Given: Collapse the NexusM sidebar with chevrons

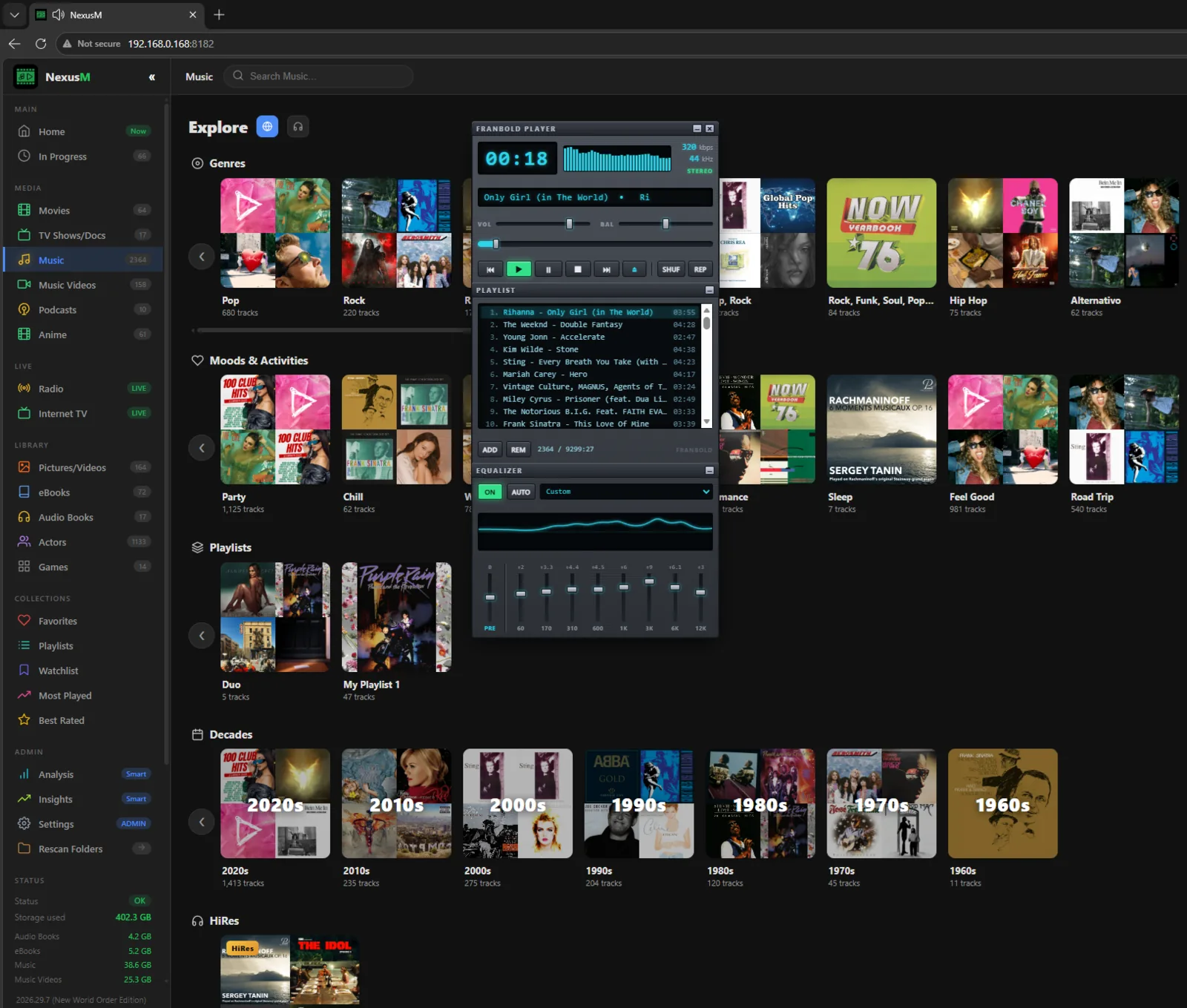Looking at the screenshot, I should [x=151, y=77].
